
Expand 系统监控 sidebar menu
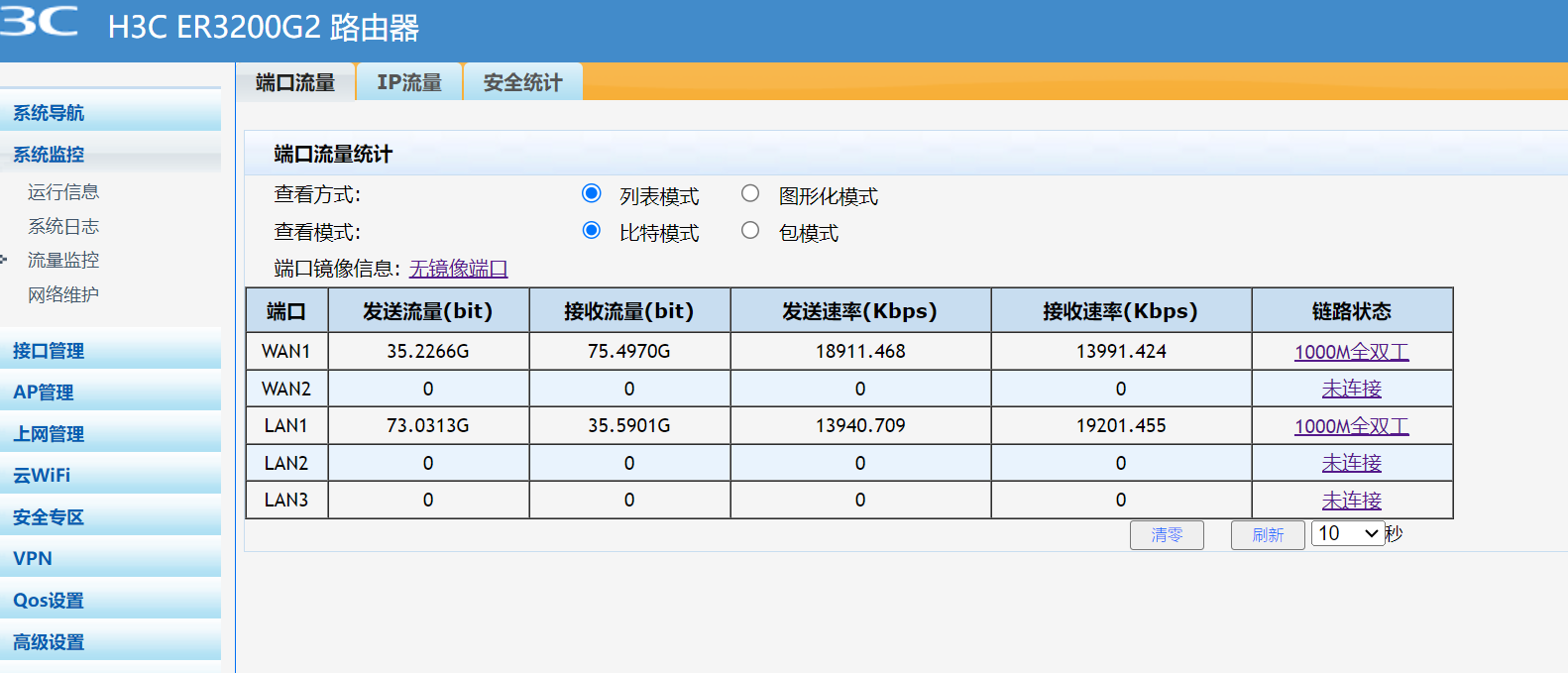[x=110, y=154]
